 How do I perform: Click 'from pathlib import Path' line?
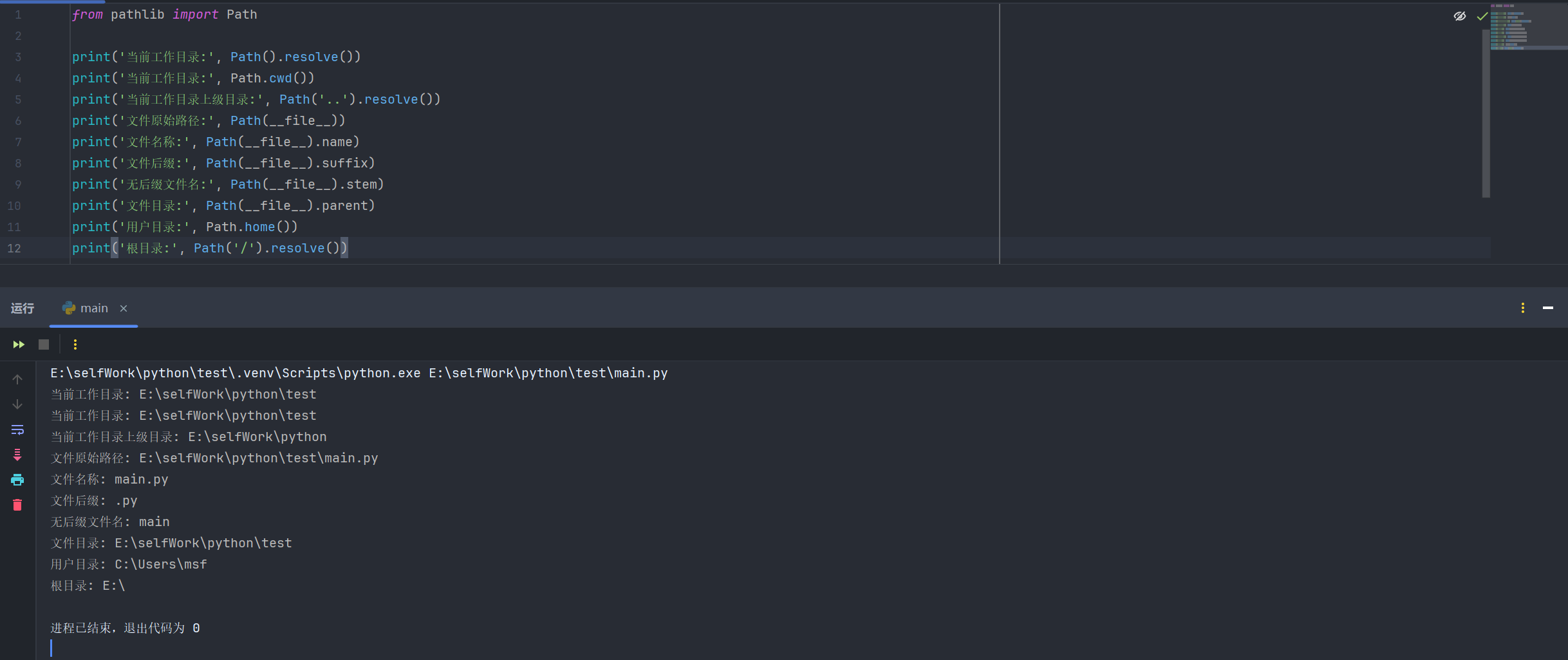coord(164,14)
